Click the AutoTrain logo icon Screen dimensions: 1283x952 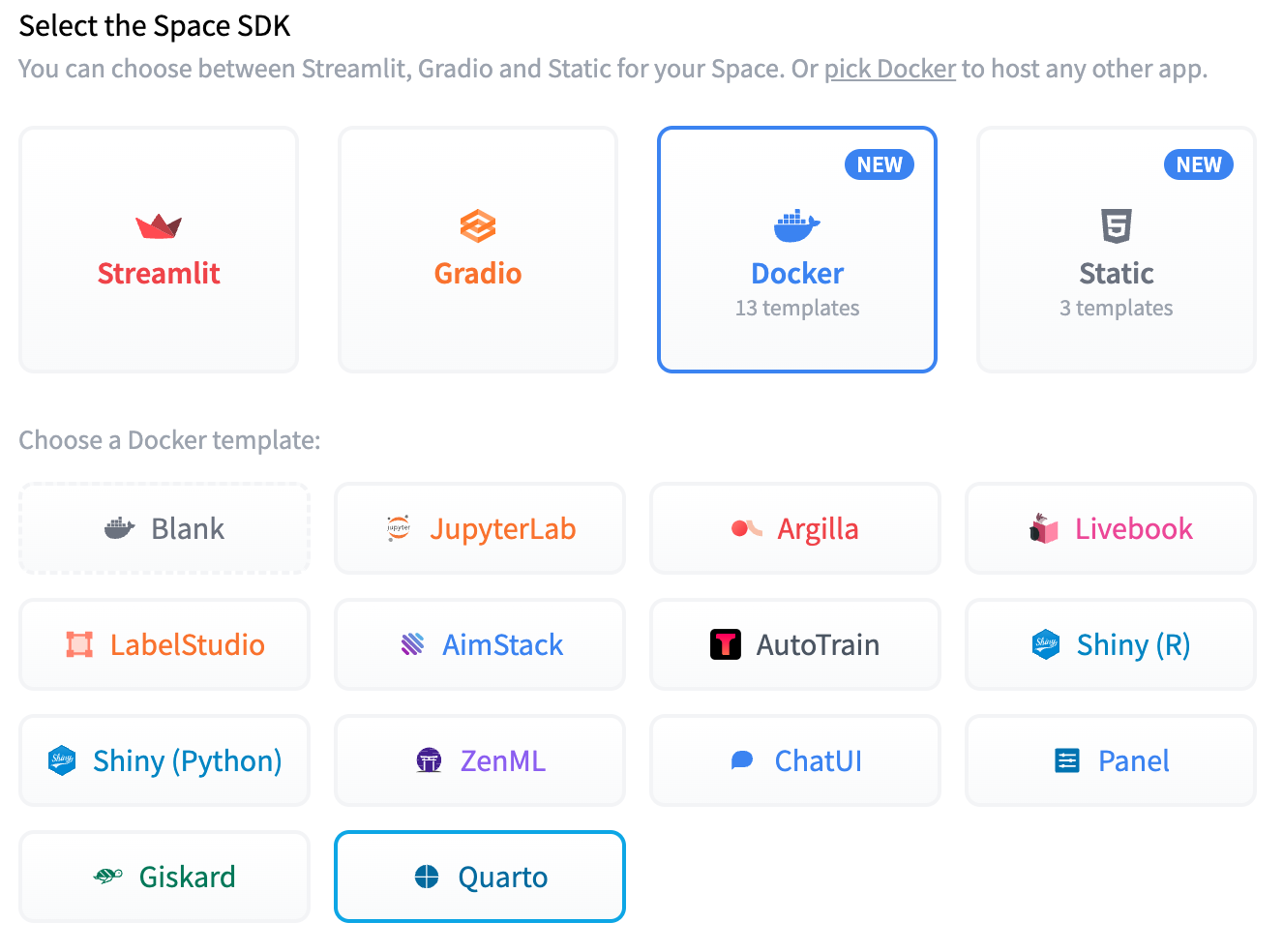726,644
